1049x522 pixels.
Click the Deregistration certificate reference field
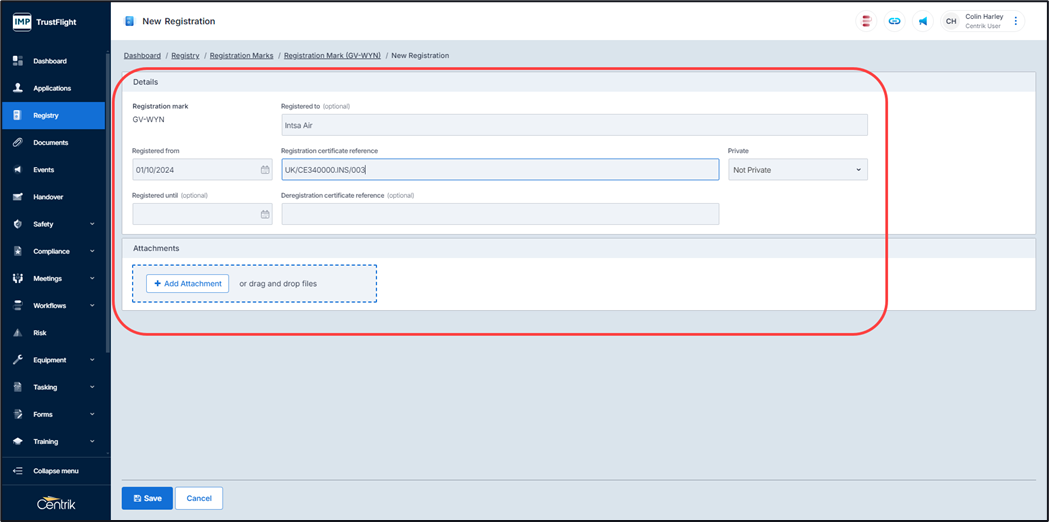[x=500, y=214]
